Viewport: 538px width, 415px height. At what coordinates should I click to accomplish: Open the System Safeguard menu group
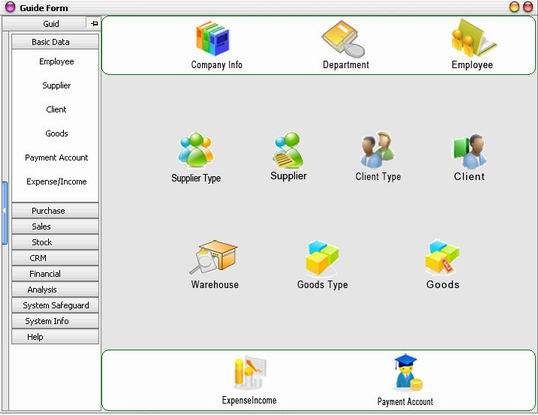[55, 305]
